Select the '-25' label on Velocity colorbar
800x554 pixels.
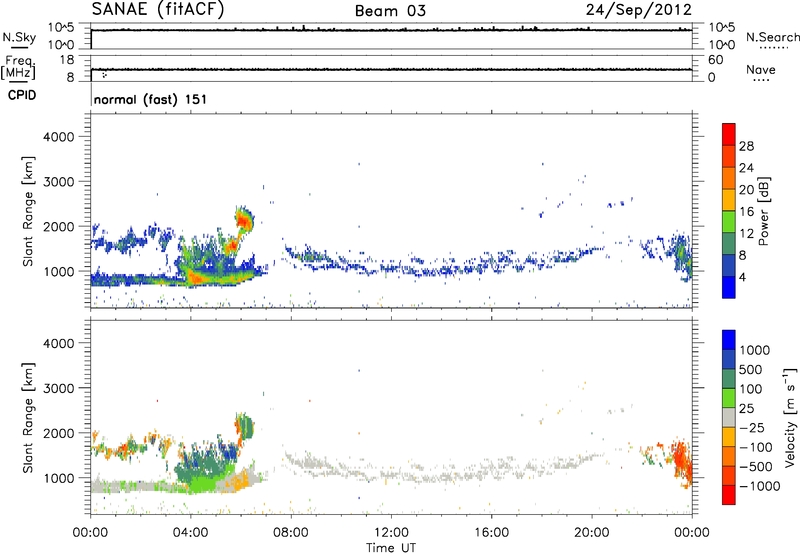click(x=754, y=427)
